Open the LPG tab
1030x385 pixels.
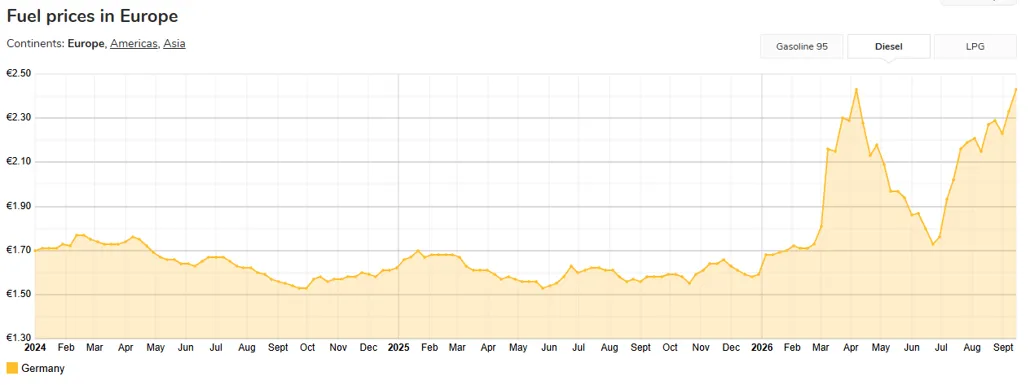pos(975,47)
